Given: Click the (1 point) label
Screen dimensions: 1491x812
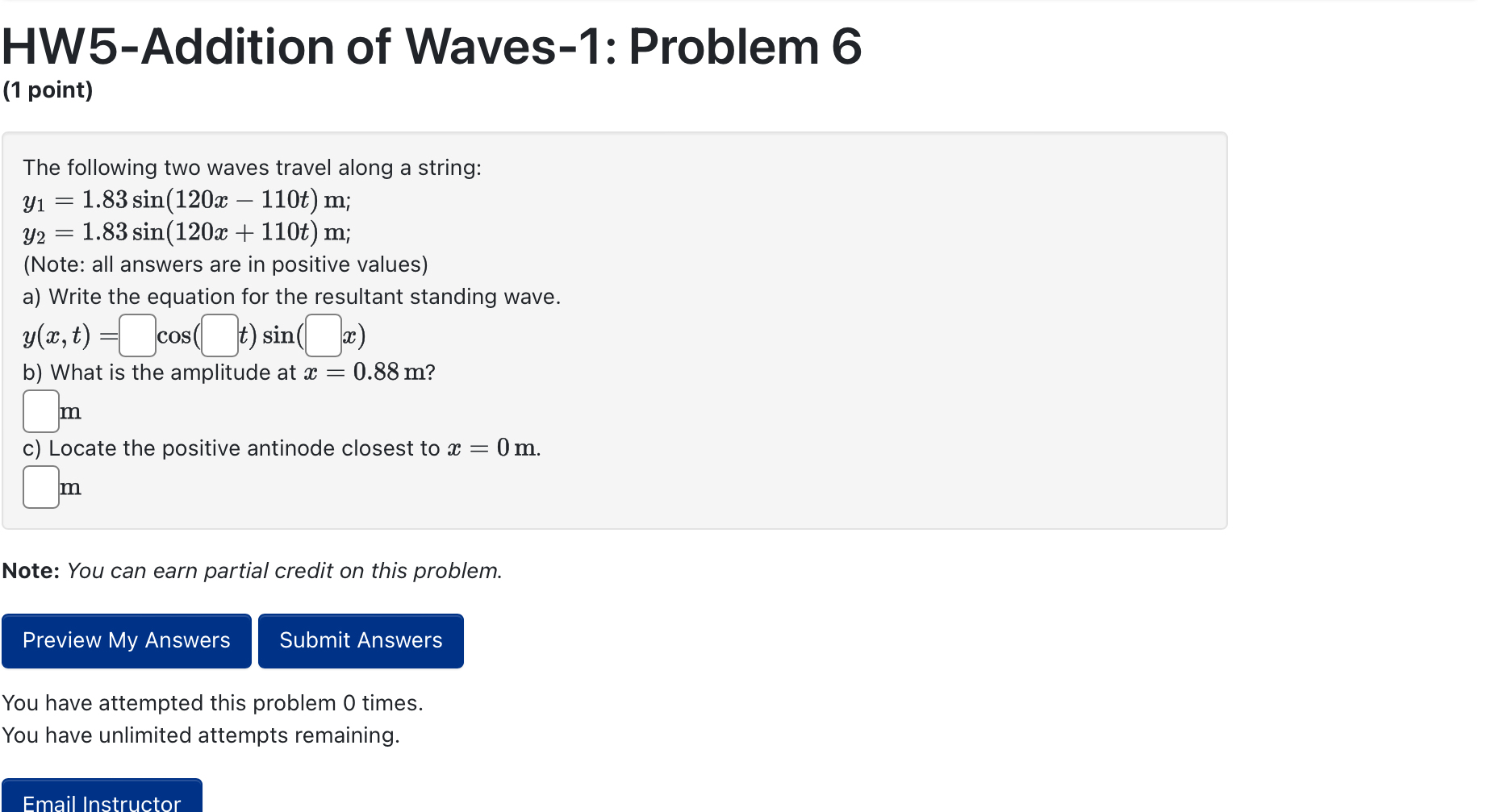Looking at the screenshot, I should (x=48, y=90).
